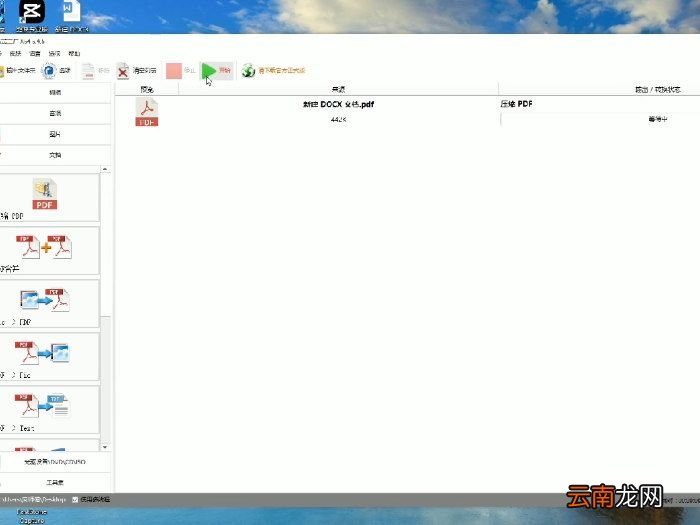The image size is (700, 525).
Task: Open the Word DOCX file on desktop
Action: tap(71, 12)
